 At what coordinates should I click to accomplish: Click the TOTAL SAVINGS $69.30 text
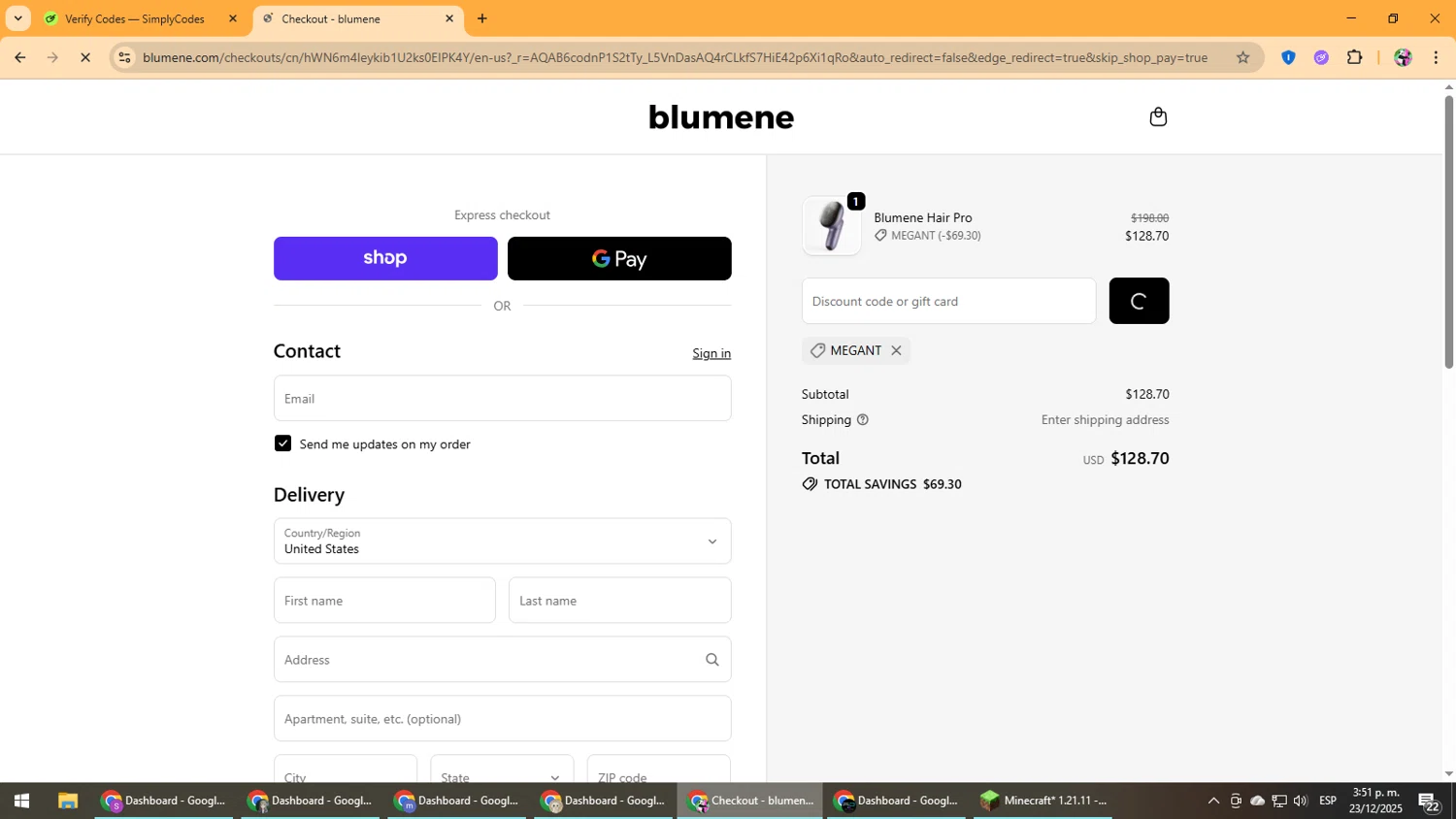893,484
